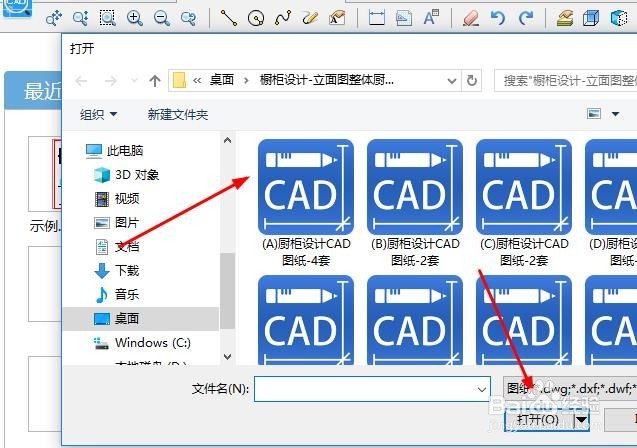
Task: Select 3D 对象 folder
Action: coord(126,175)
